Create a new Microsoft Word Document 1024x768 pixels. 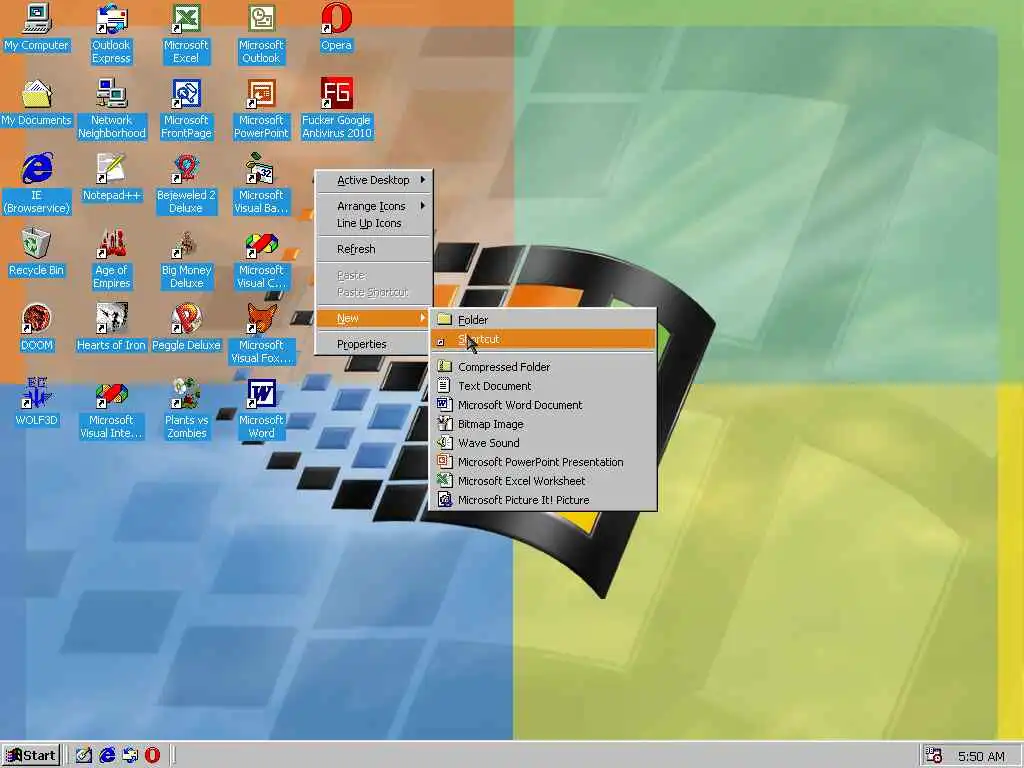[x=543, y=405]
